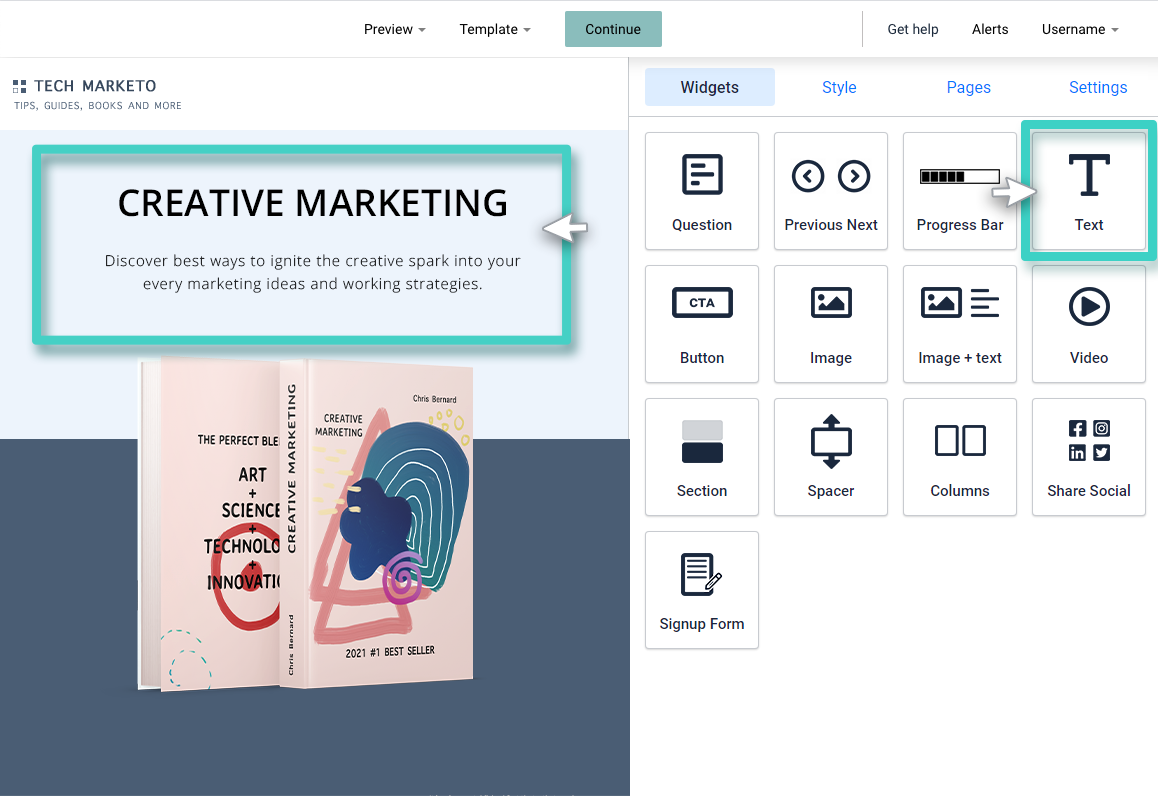Add the Previous Next widget
This screenshot has height=796, width=1158.
pyautogui.click(x=831, y=191)
